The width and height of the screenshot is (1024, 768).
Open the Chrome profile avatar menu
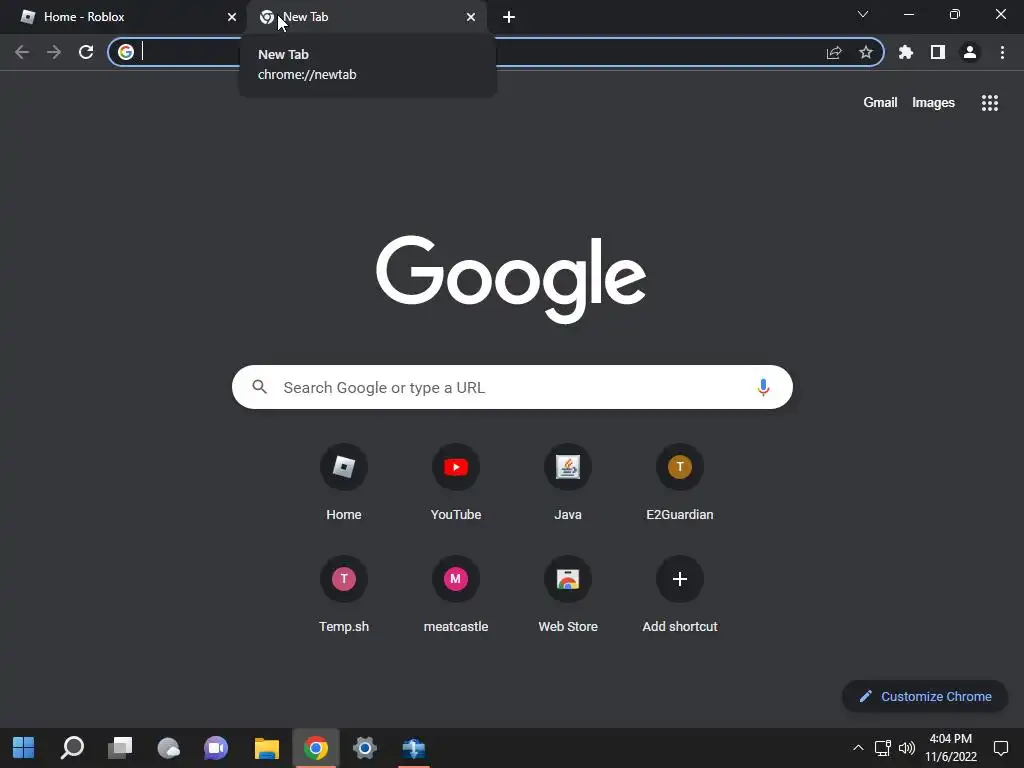click(x=970, y=52)
